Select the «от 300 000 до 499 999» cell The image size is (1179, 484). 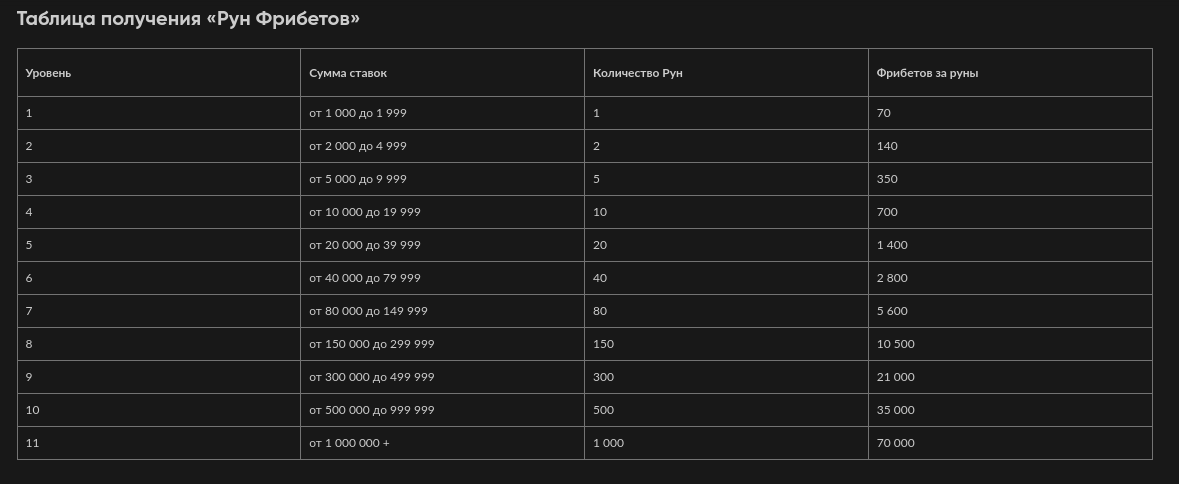[372, 377]
